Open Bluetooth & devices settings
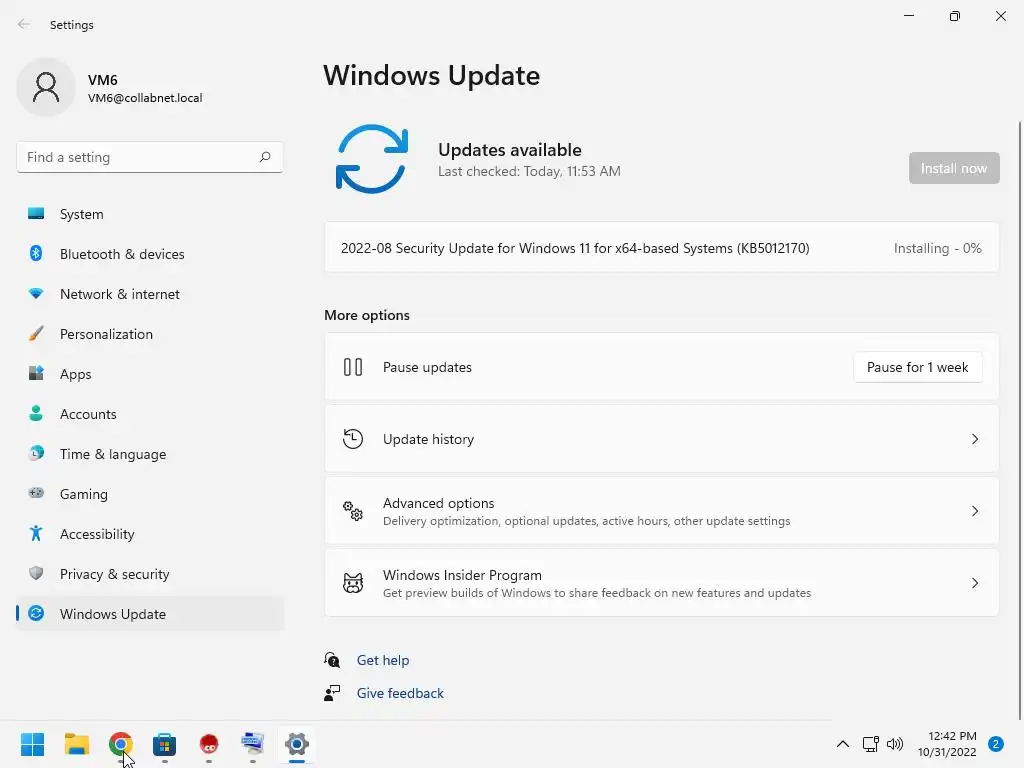 [150, 254]
